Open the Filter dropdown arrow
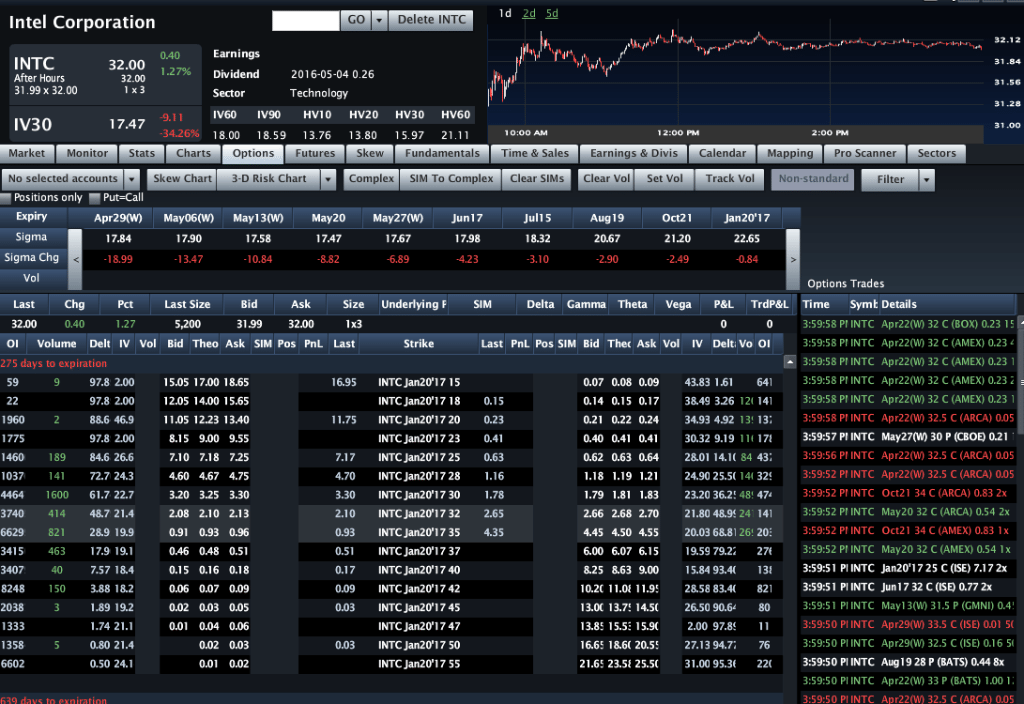 click(927, 180)
